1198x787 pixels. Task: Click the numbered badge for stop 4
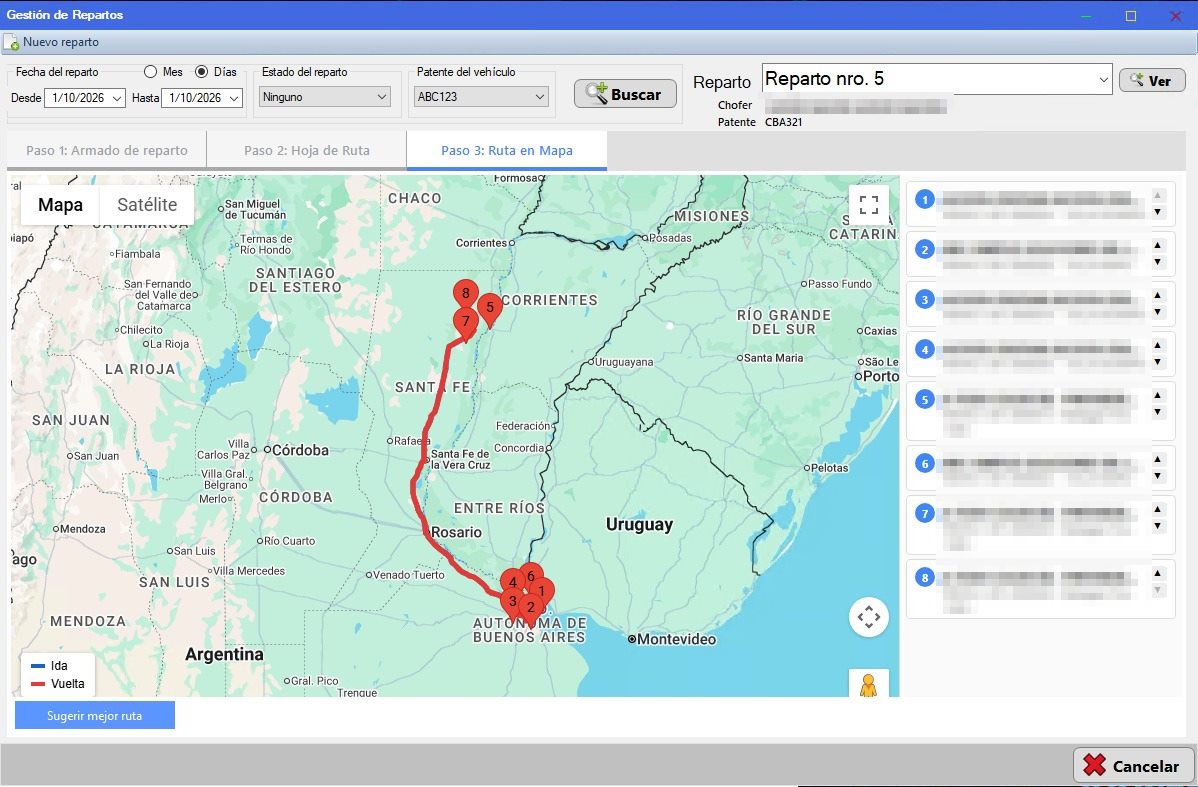(924, 350)
